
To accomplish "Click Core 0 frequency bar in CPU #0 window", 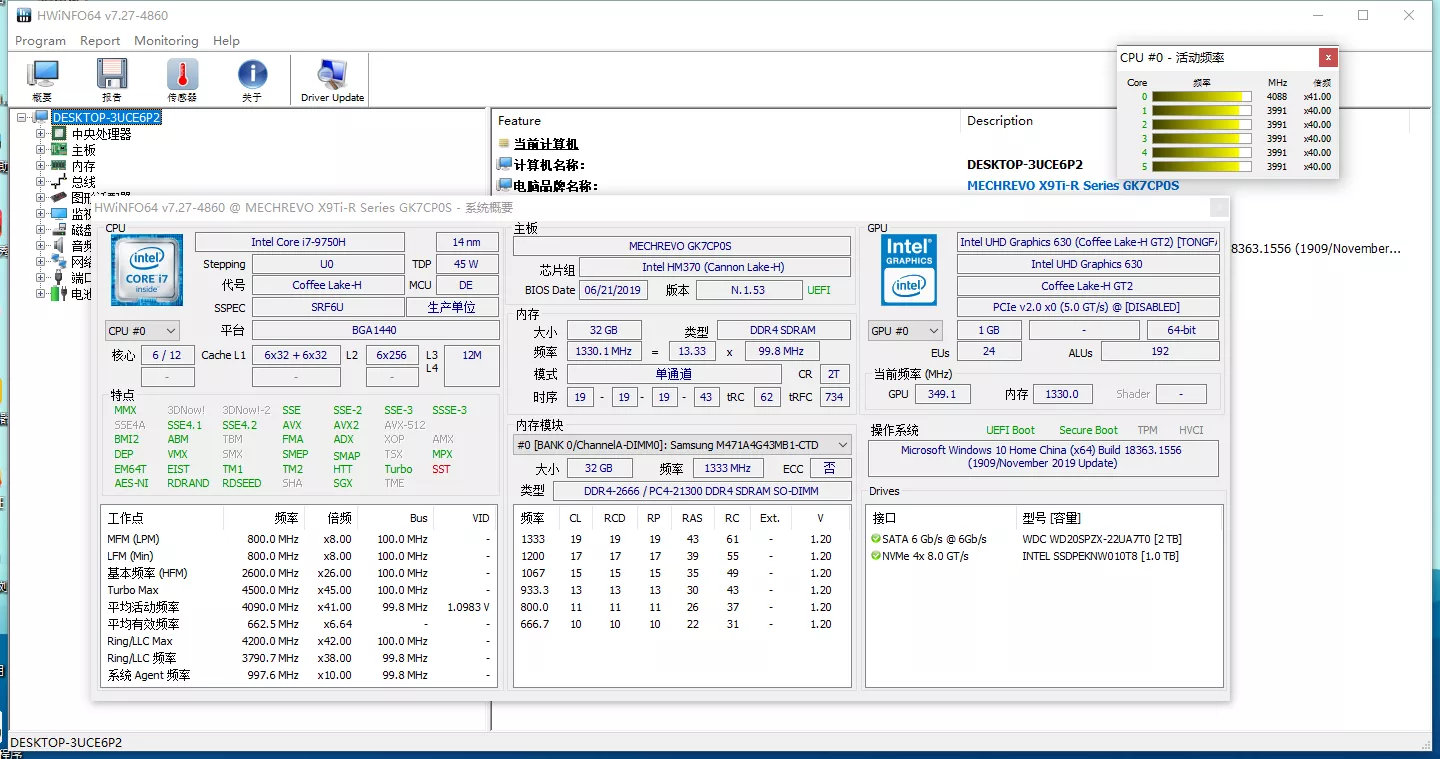I will [1200, 96].
